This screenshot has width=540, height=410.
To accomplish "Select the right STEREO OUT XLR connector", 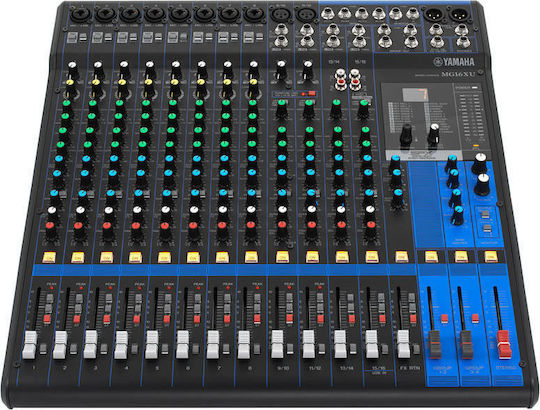I will [459, 15].
